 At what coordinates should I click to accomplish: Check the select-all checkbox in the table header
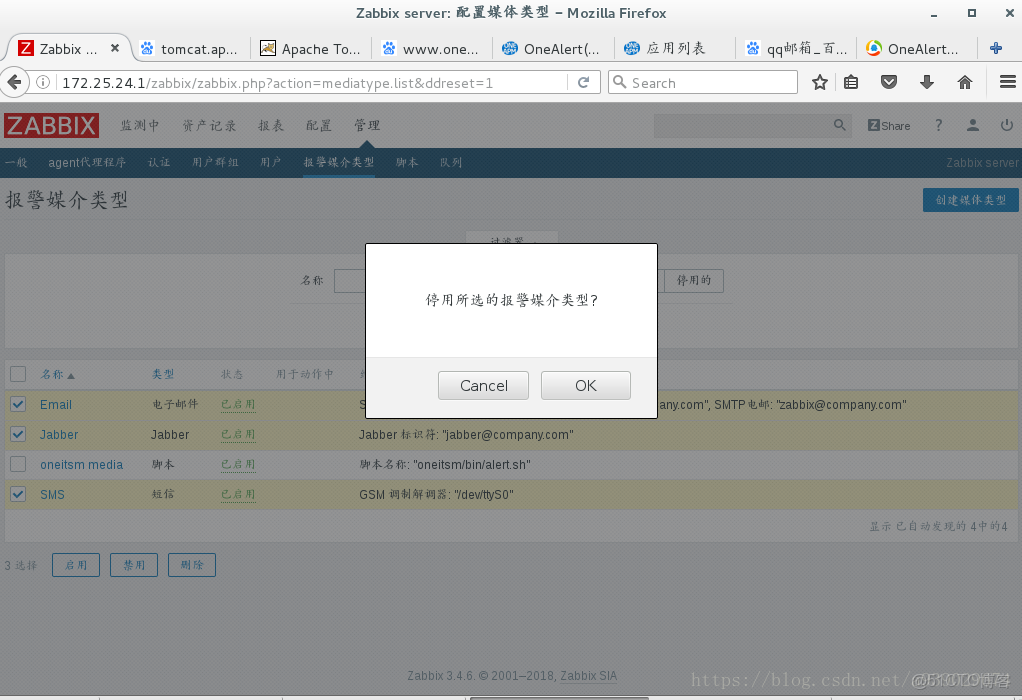click(17, 374)
